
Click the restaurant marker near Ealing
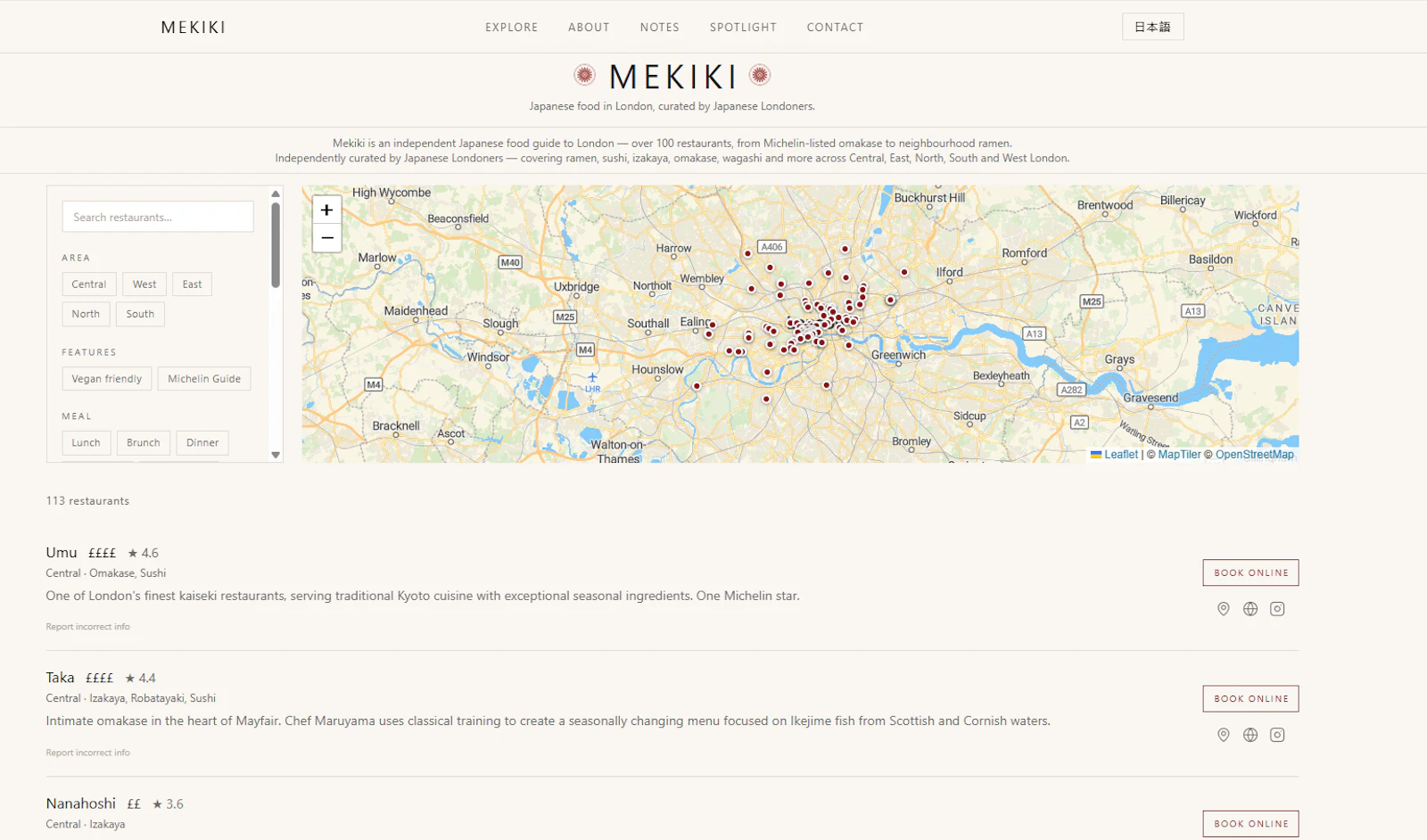(x=713, y=325)
